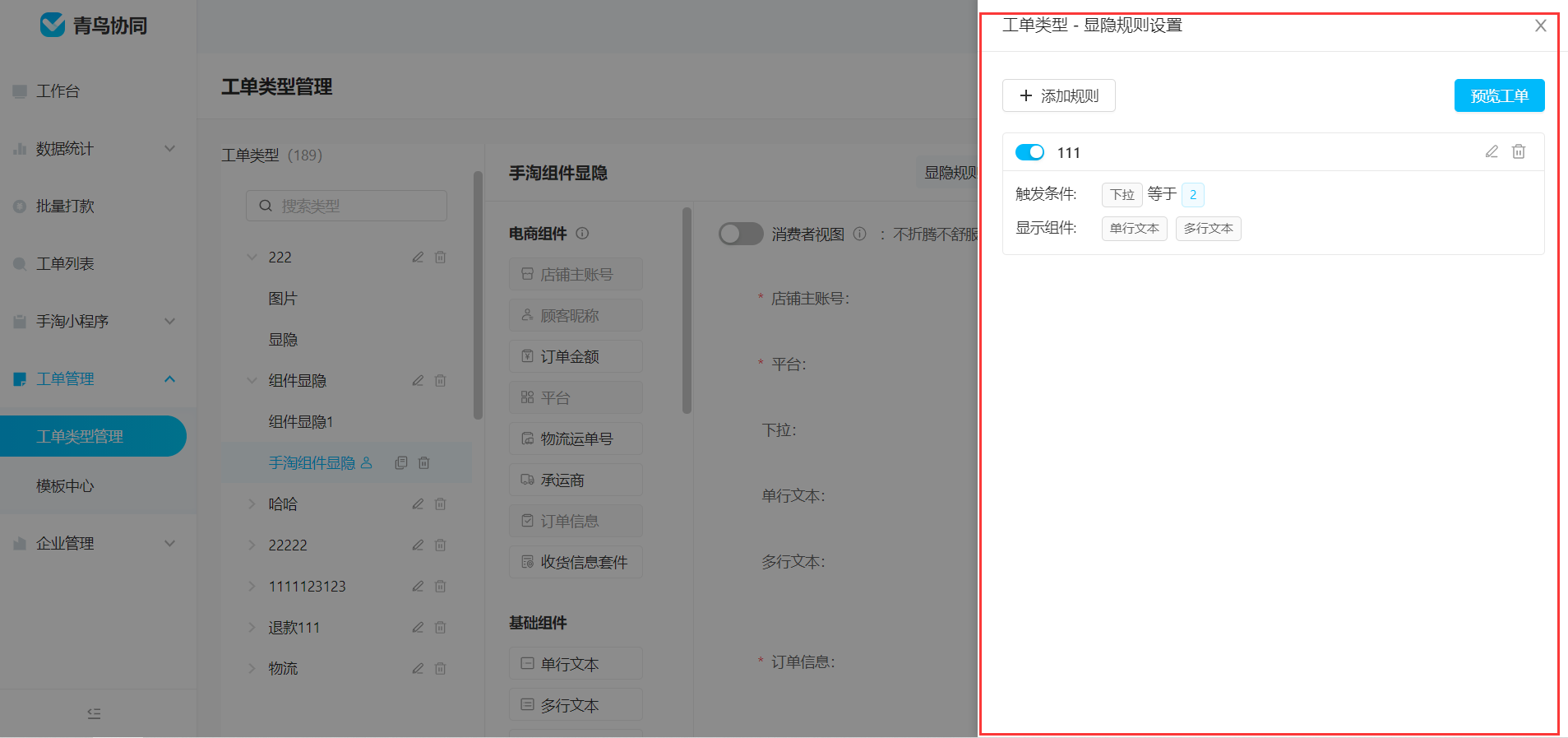Edit rule 111 with pencil icon
The image size is (1568, 738).
pos(1492,151)
